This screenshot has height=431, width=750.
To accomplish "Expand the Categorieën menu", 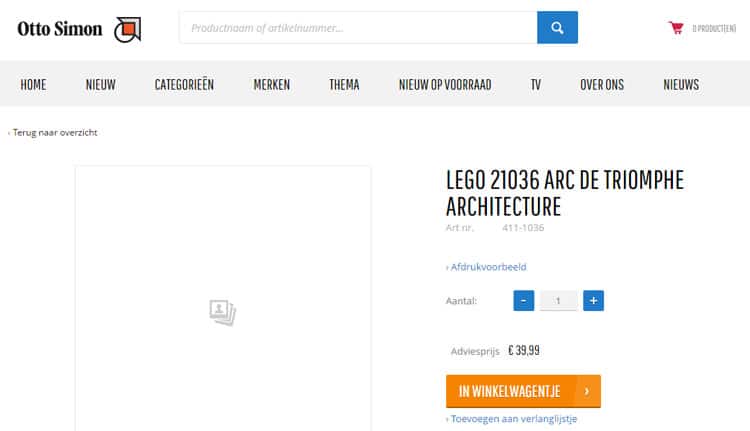I will point(184,85).
